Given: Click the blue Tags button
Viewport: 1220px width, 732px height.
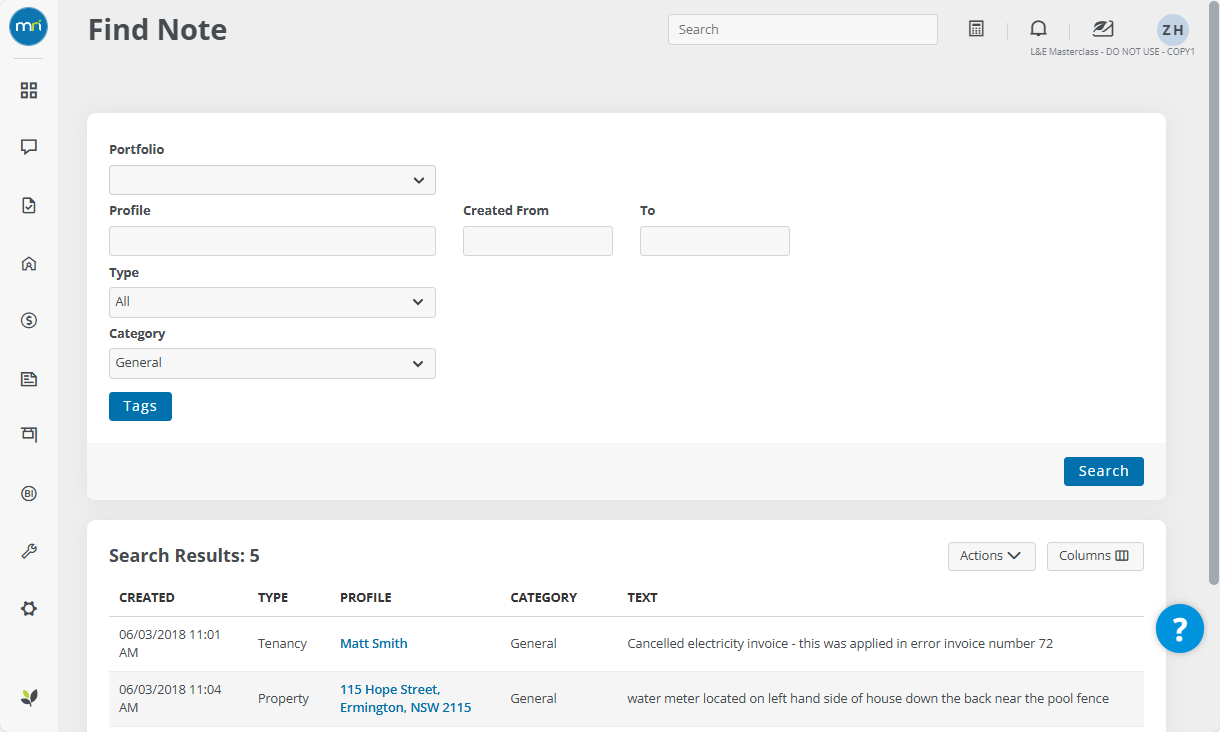Looking at the screenshot, I should 140,406.
